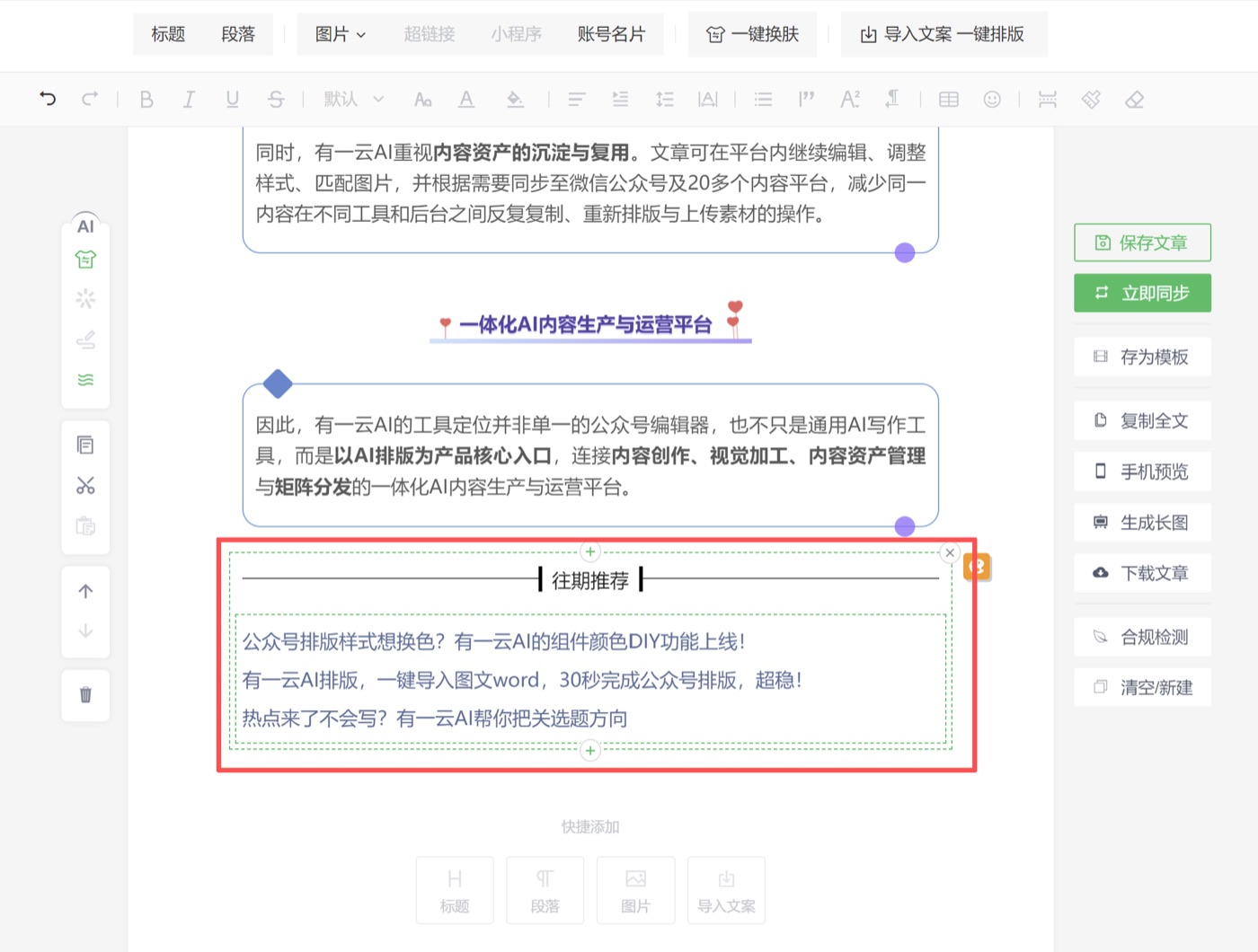Apply superscript formatting
This screenshot has height=952, width=1258.
tap(850, 99)
